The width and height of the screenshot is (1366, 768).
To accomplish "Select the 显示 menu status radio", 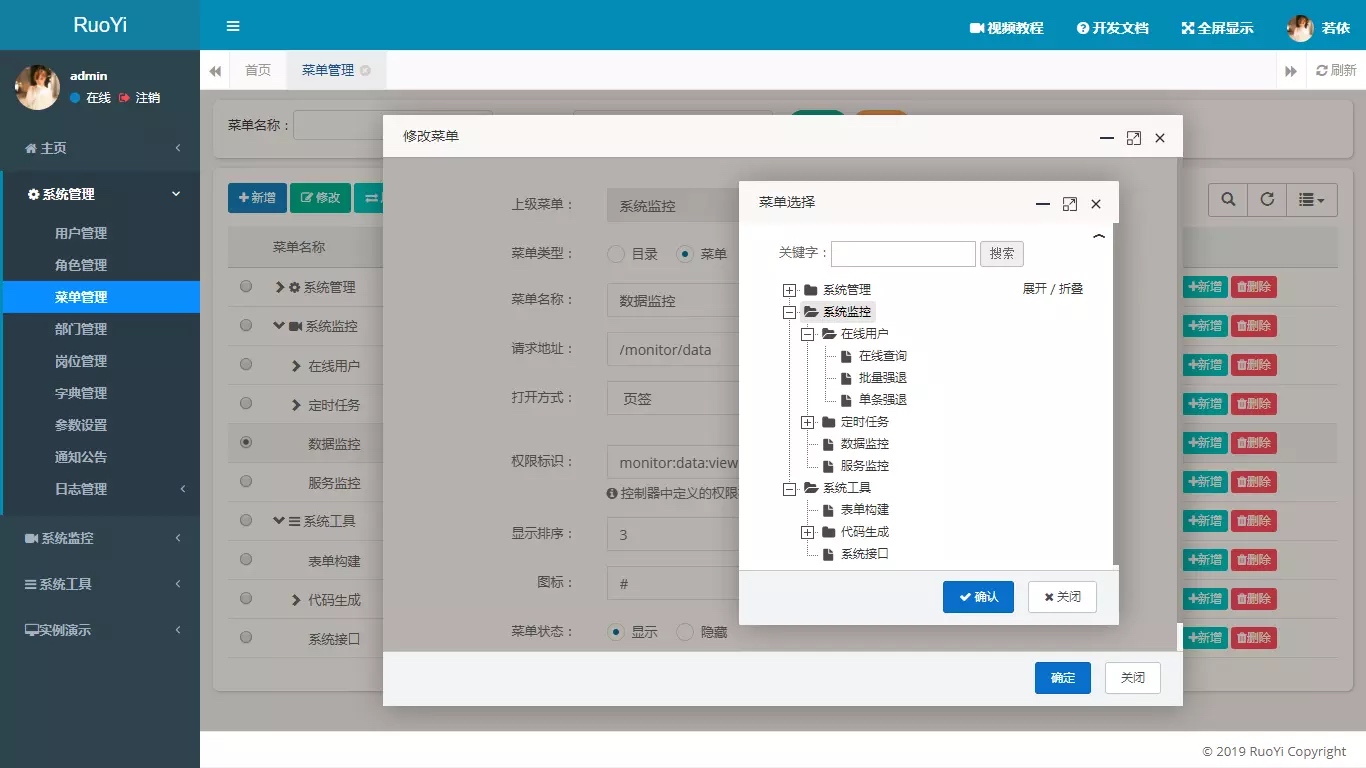I will click(x=616, y=632).
